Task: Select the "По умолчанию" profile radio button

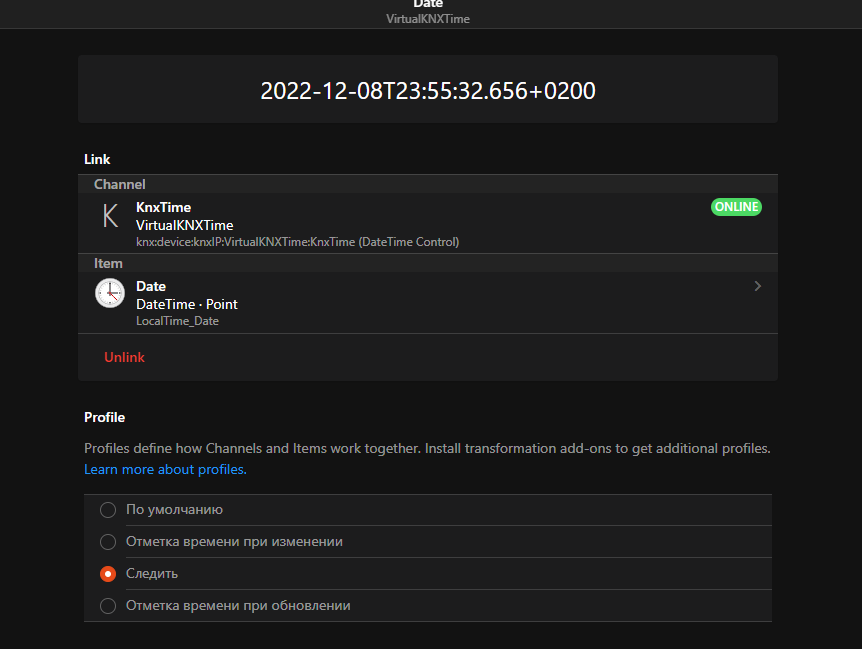Action: 108,510
